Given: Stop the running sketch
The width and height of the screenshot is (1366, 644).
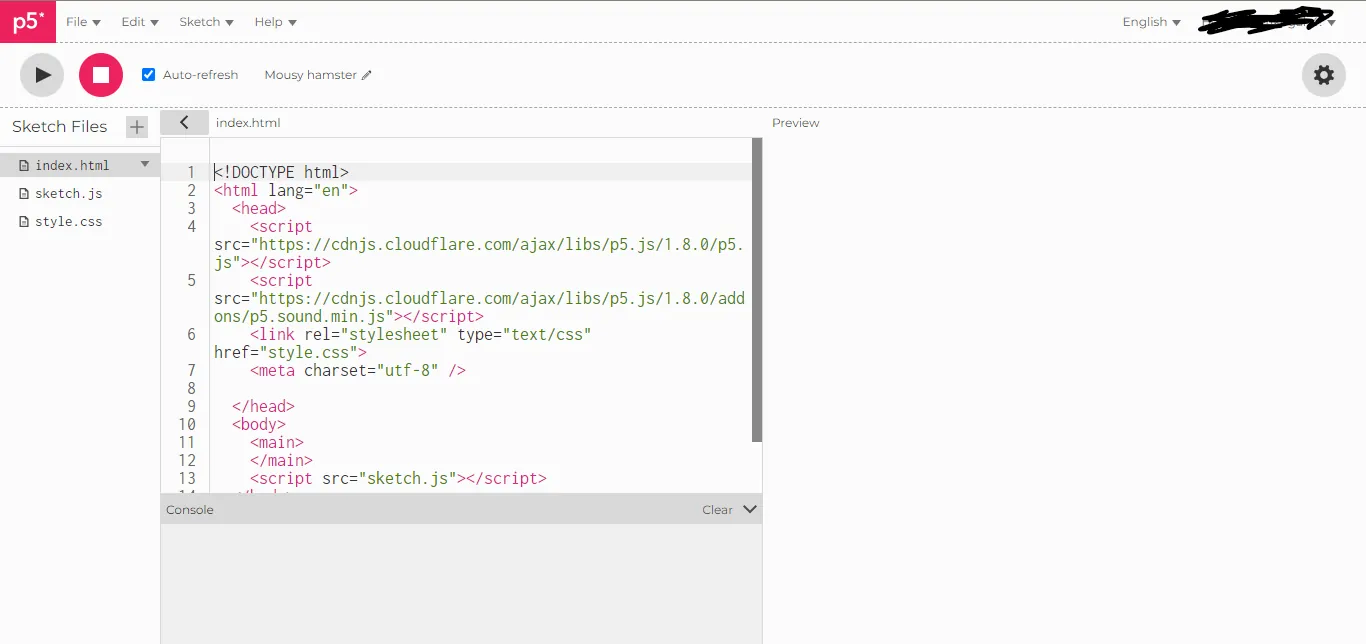Looking at the screenshot, I should pyautogui.click(x=100, y=74).
